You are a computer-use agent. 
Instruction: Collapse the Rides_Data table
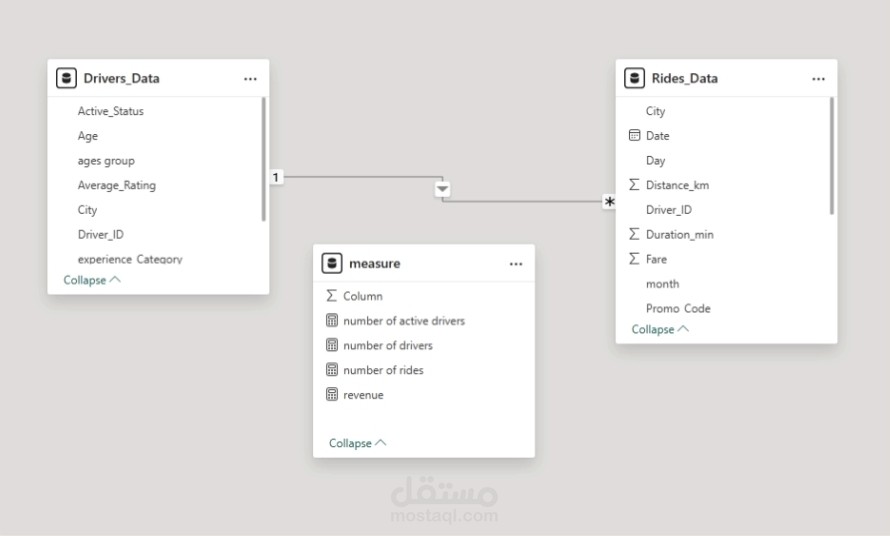pos(659,329)
